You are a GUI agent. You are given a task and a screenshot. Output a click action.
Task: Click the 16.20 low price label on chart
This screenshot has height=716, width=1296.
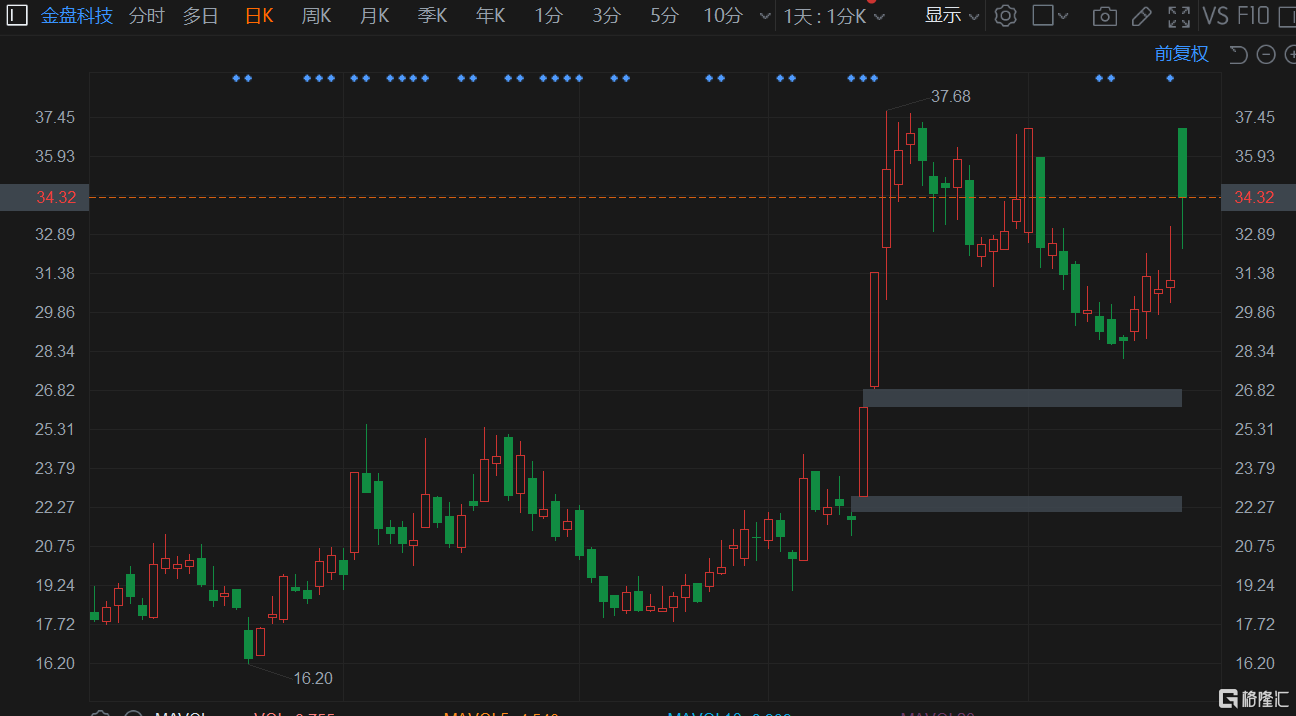click(313, 678)
